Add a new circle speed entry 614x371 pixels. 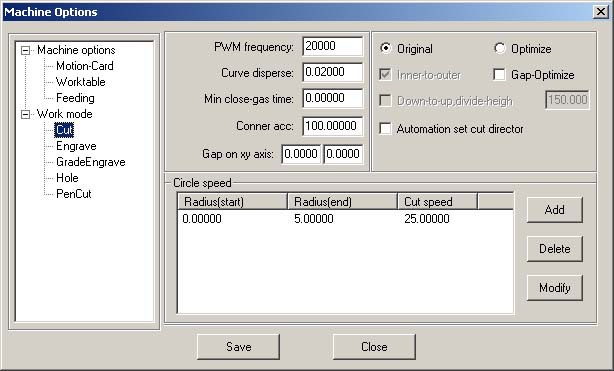[x=554, y=210]
